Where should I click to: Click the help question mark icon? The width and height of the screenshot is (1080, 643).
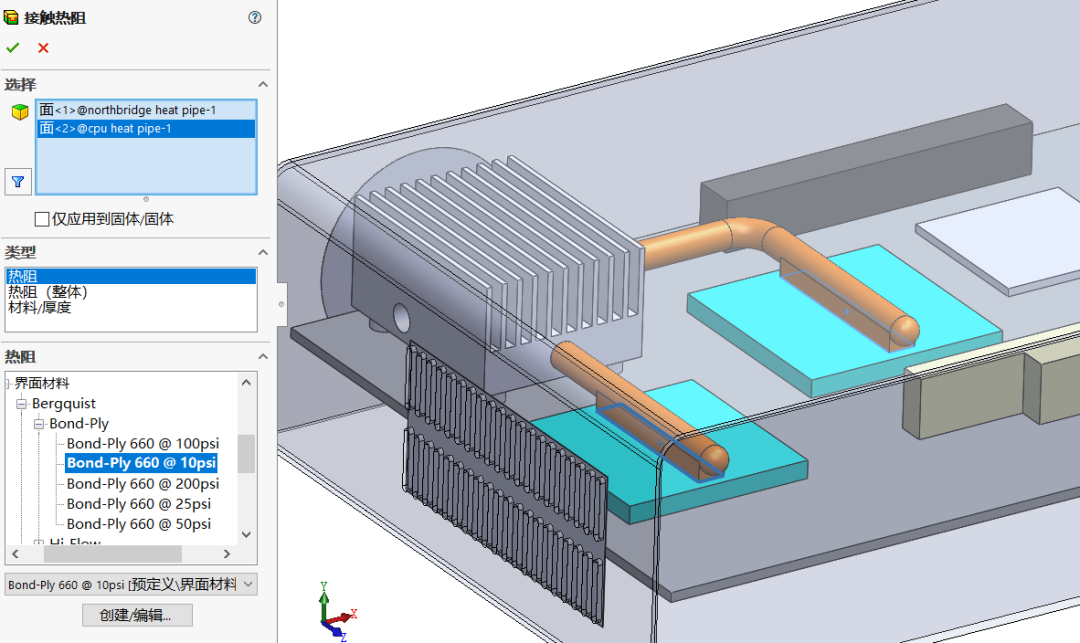(254, 17)
